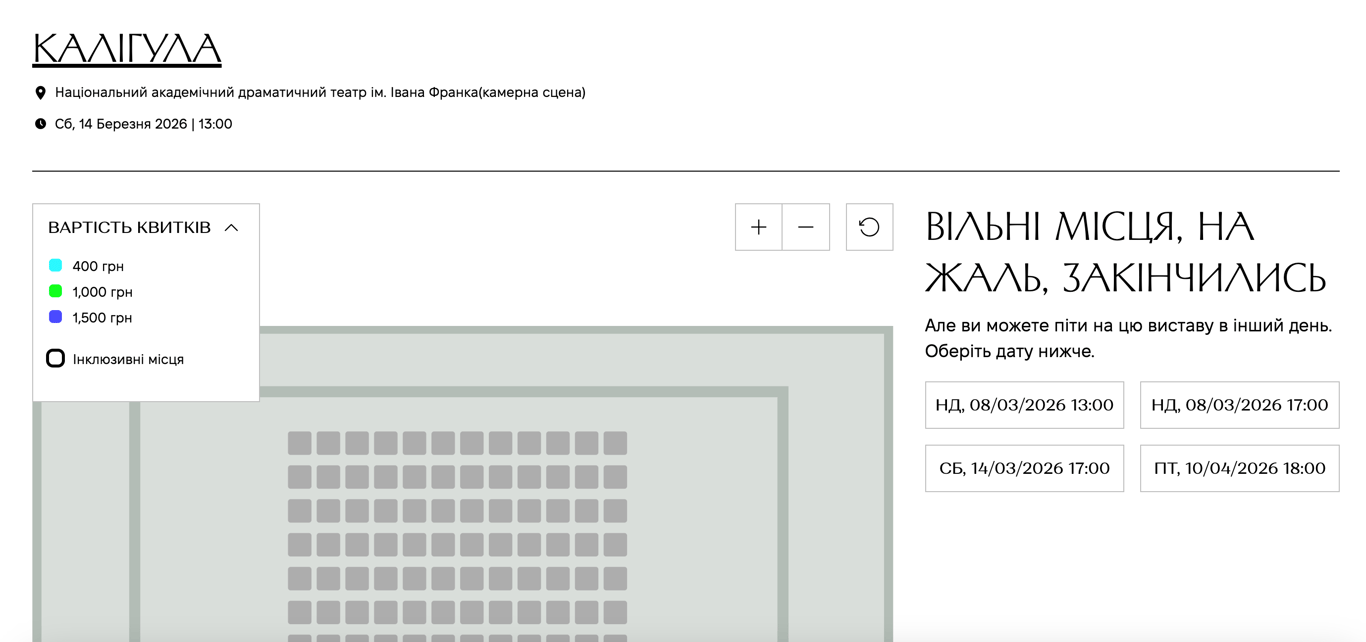Image resolution: width=1366 pixels, height=642 pixels.
Task: Click the theater venue name text
Action: click(320, 92)
